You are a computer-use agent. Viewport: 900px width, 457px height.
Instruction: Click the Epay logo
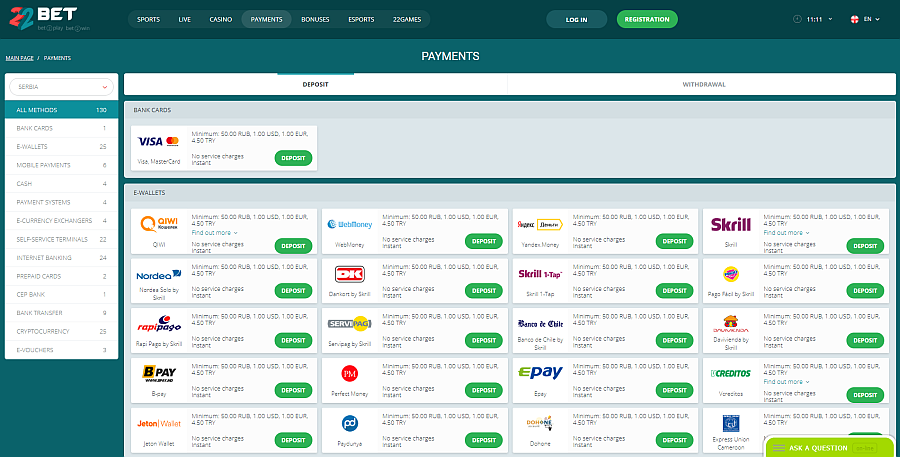coord(540,373)
